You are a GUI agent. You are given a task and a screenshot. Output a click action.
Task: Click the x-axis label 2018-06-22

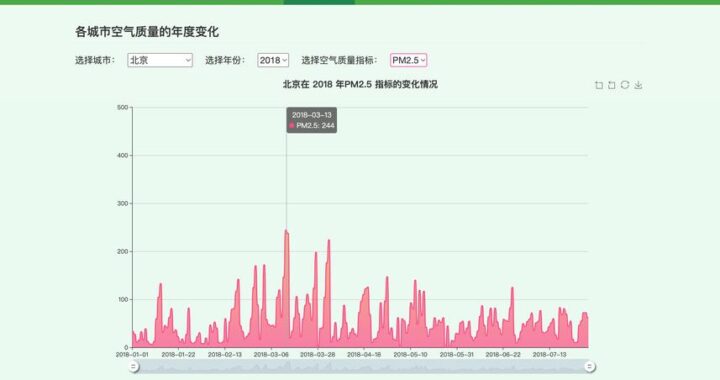pyautogui.click(x=503, y=355)
